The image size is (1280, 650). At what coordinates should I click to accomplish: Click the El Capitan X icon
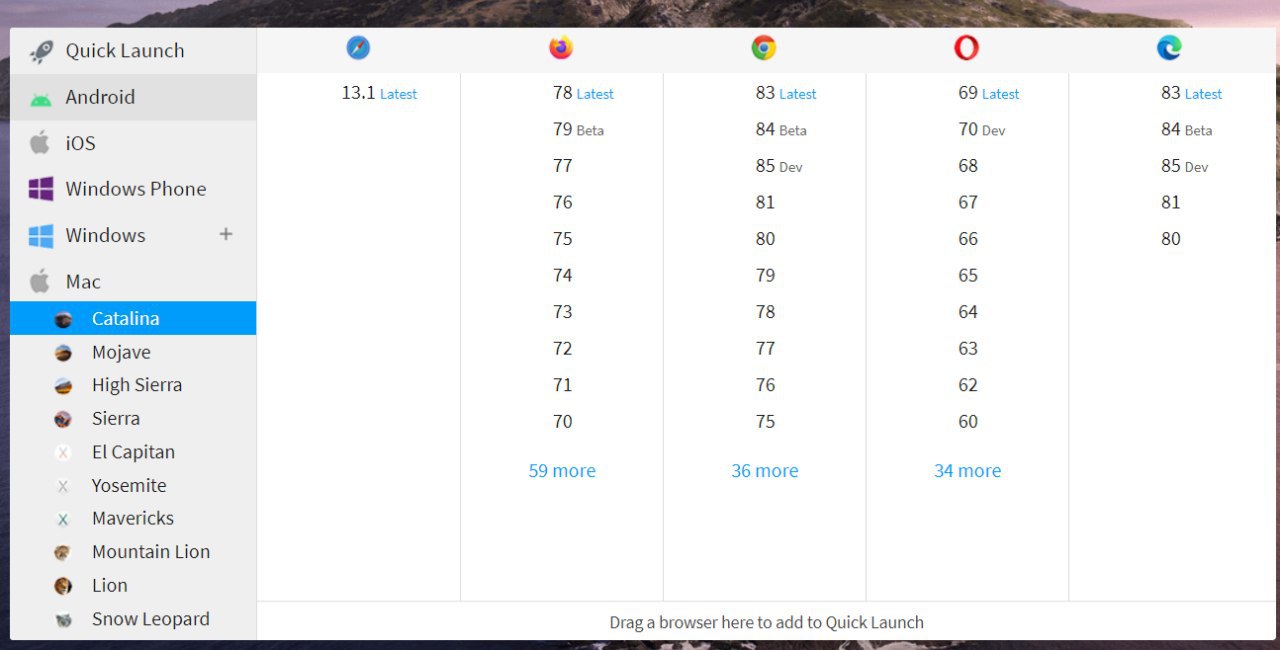point(63,453)
